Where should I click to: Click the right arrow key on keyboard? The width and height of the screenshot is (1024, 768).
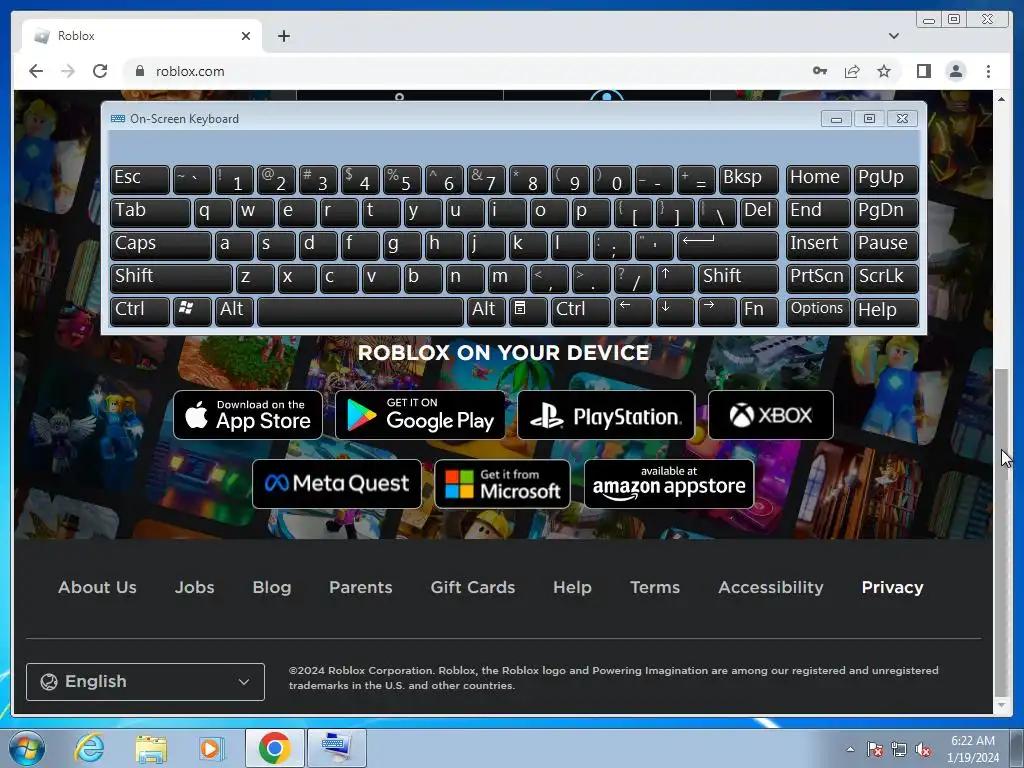pos(716,311)
